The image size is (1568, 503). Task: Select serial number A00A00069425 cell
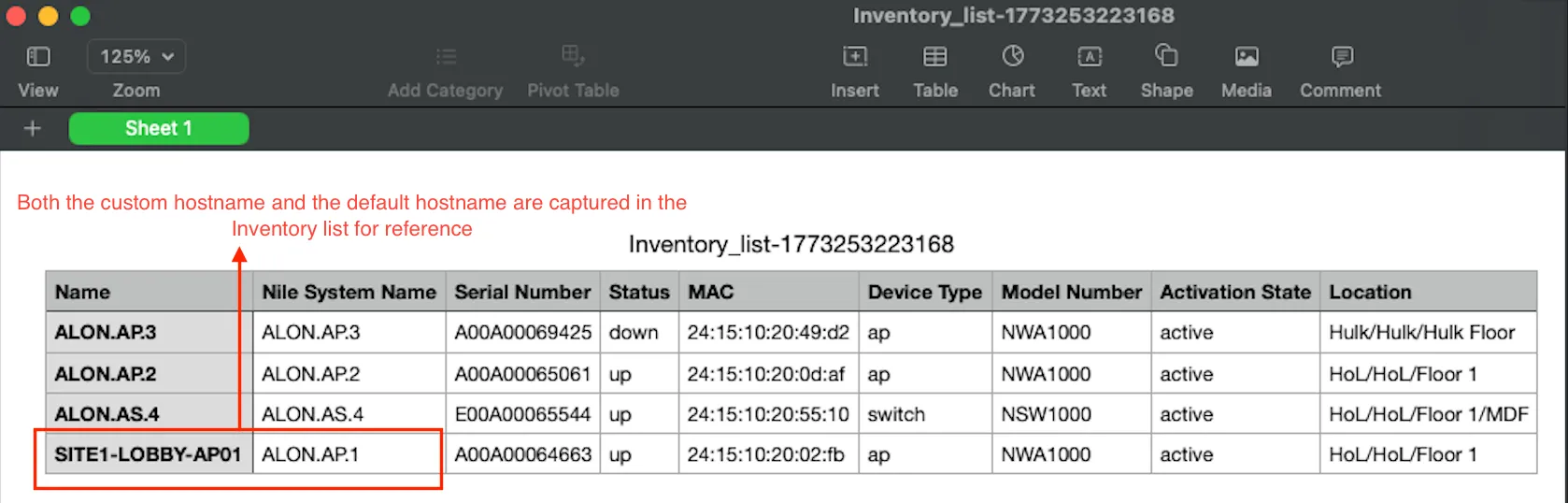[x=523, y=332]
